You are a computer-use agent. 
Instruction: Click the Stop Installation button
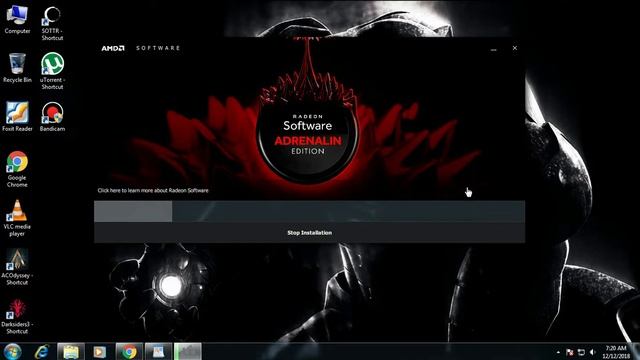[x=309, y=233]
